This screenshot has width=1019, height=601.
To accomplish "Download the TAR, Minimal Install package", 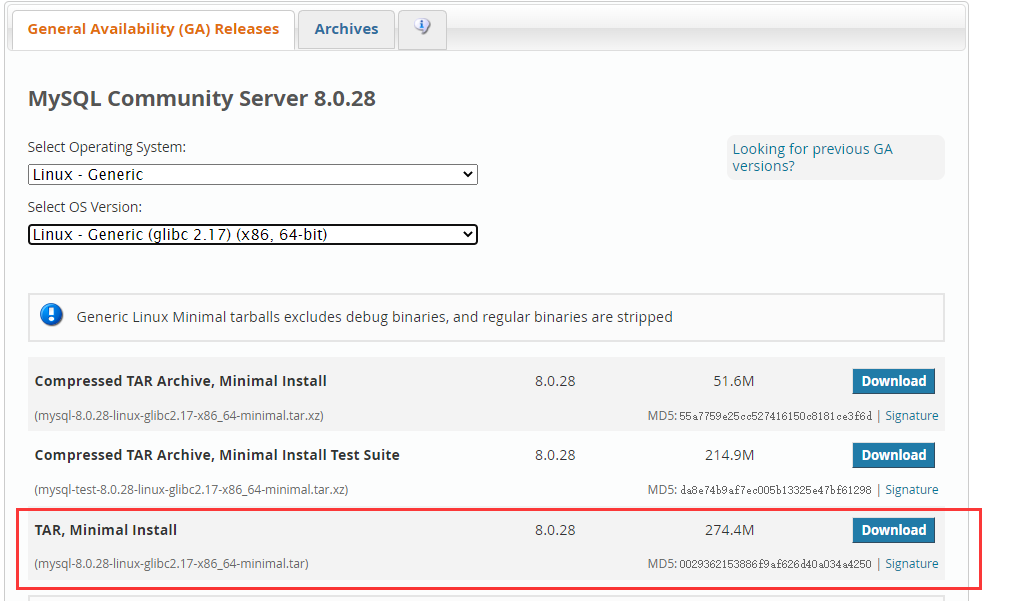I will [893, 530].
